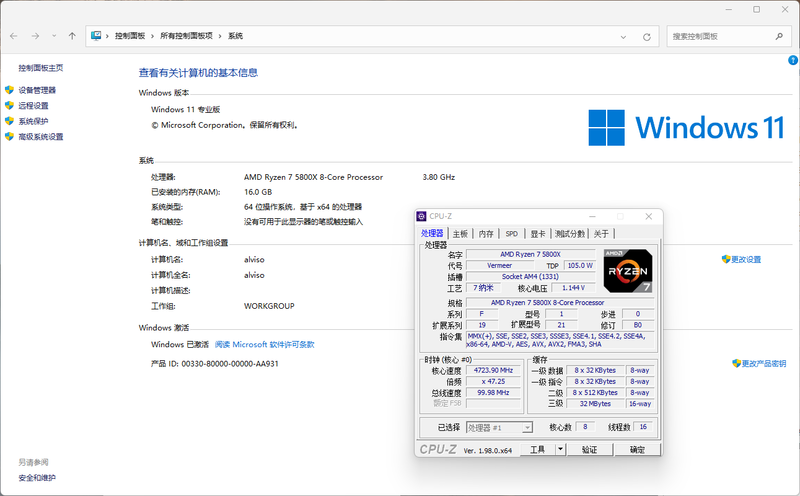Open the 显卡 tab in CPU-Z
Viewport: 800px width, 496px height.
coord(538,234)
